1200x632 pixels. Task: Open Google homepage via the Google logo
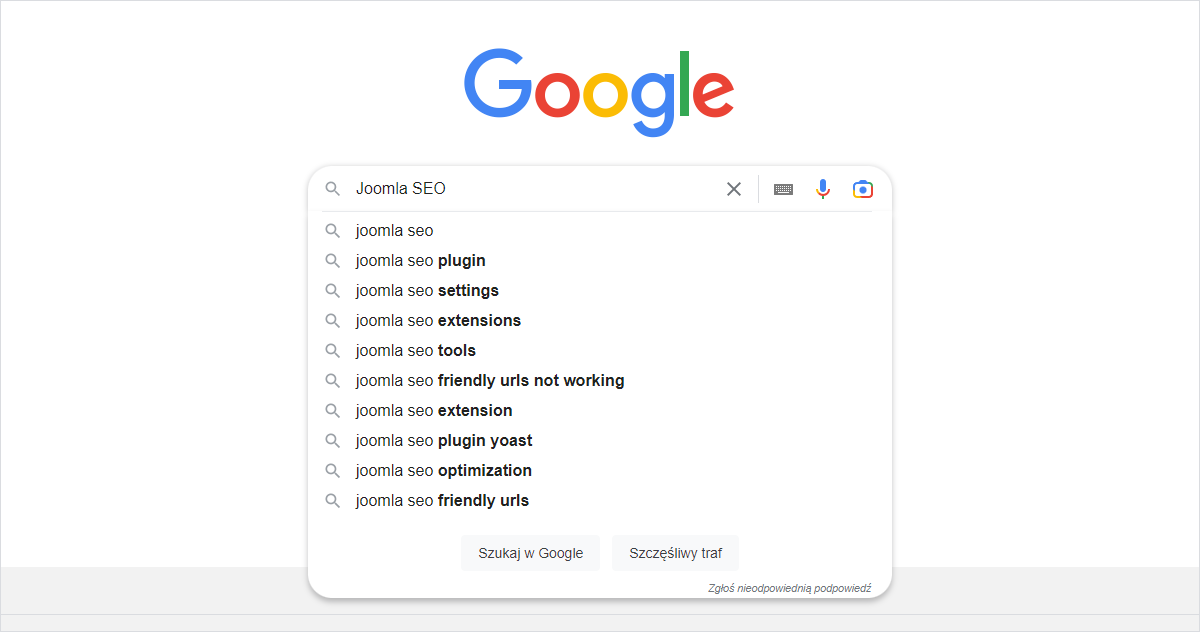598,90
